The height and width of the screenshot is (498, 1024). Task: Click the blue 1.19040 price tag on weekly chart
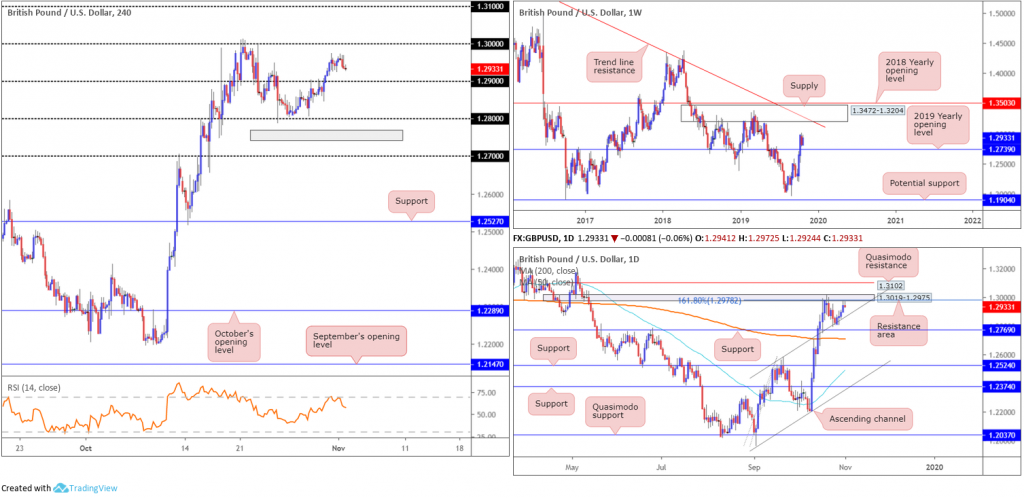click(1000, 202)
